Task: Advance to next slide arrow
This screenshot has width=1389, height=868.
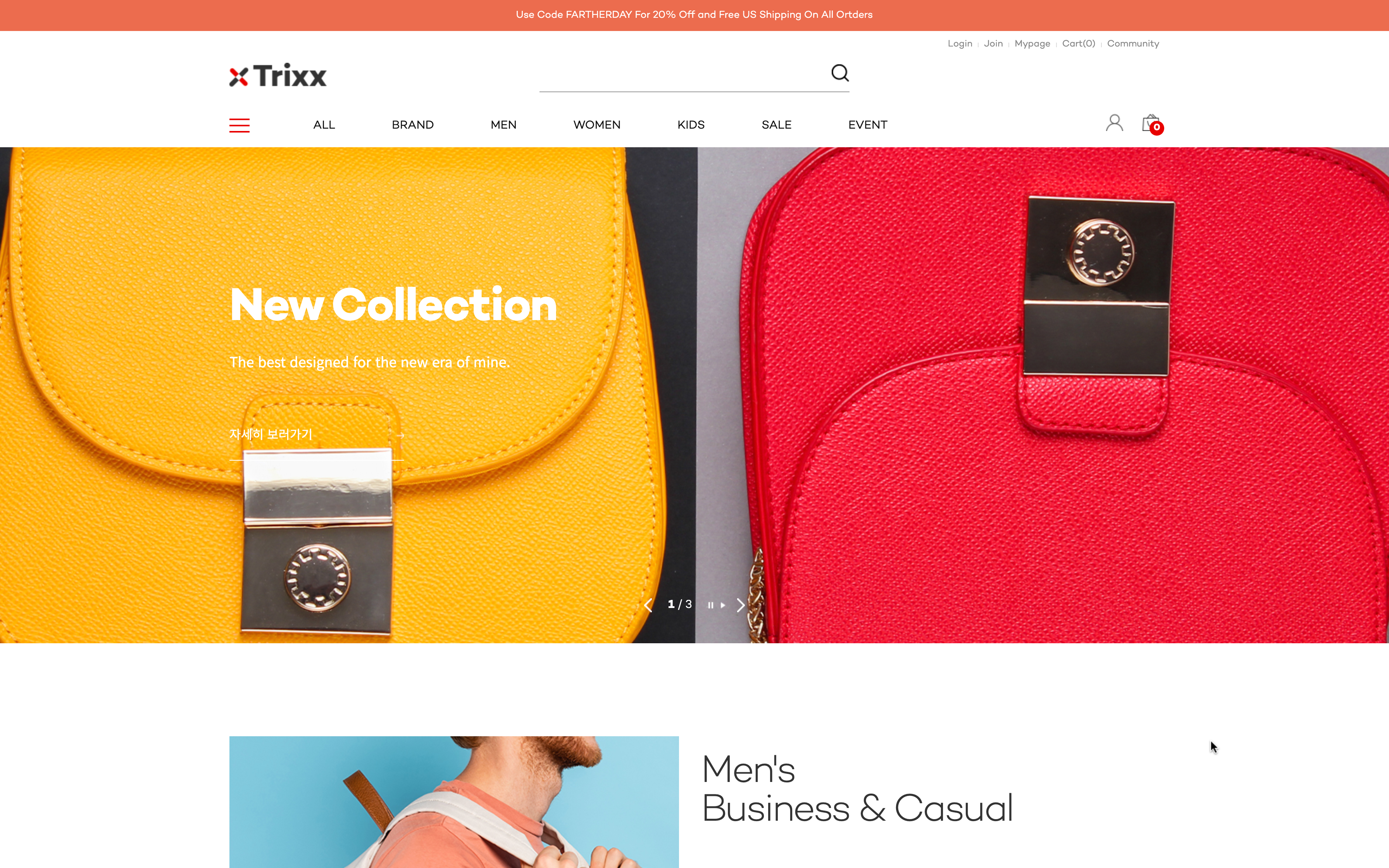Action: pos(740,605)
